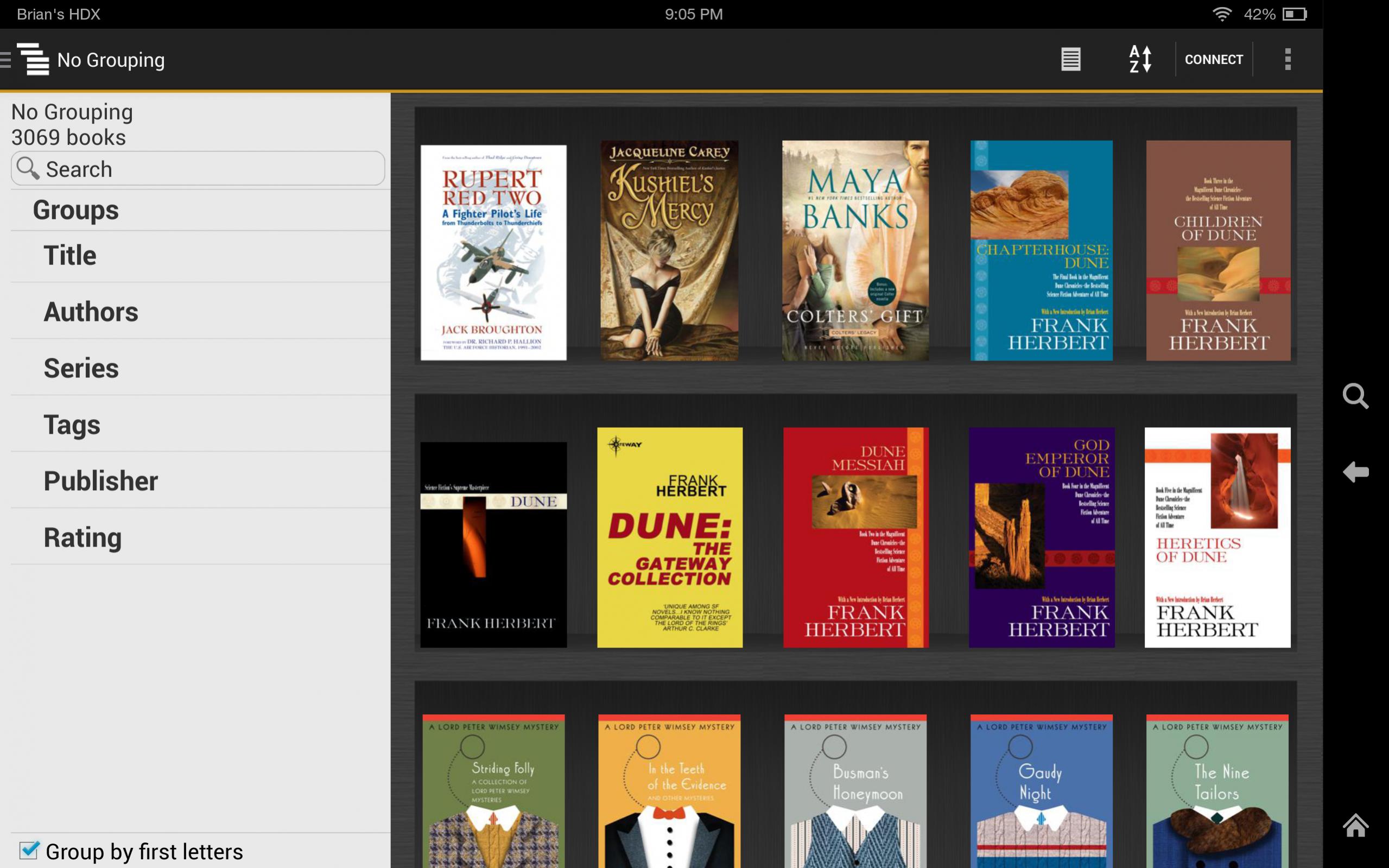Group library by Rating

coord(83,537)
